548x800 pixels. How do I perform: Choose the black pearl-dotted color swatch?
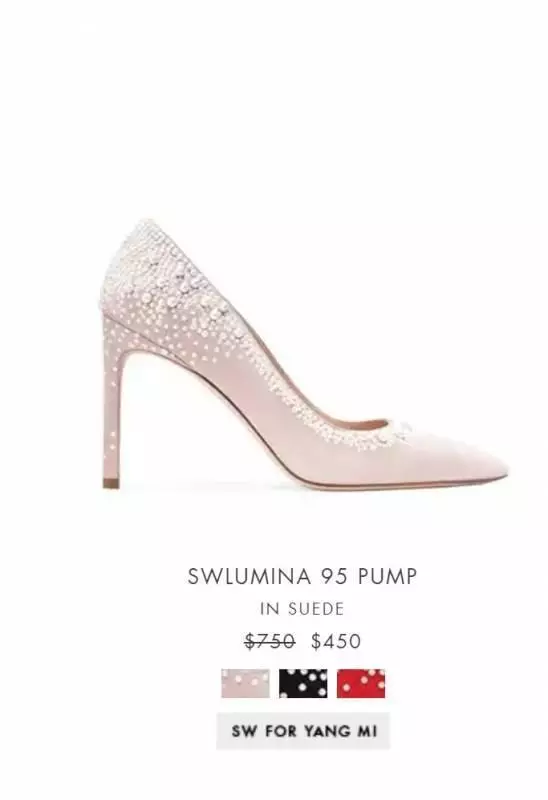303,683
